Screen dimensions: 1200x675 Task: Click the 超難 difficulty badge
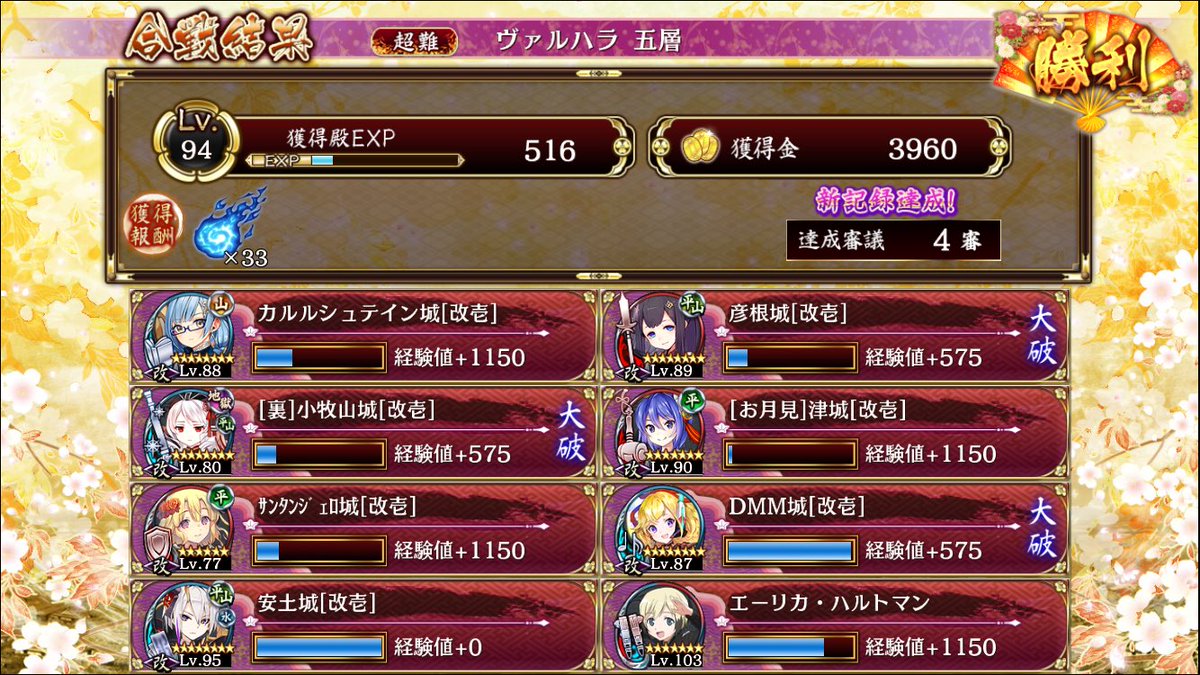[415, 42]
